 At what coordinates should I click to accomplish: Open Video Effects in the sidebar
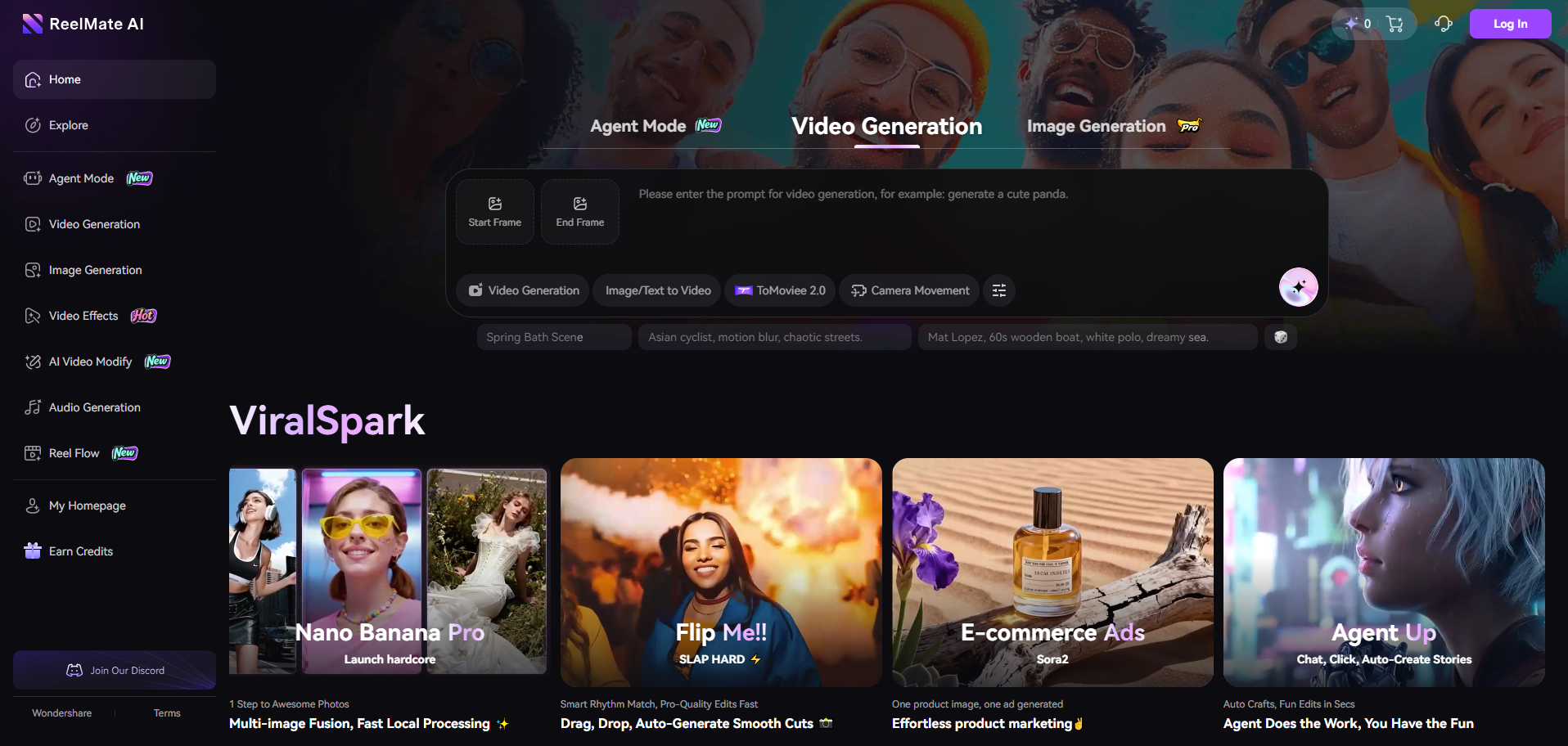[x=83, y=316]
